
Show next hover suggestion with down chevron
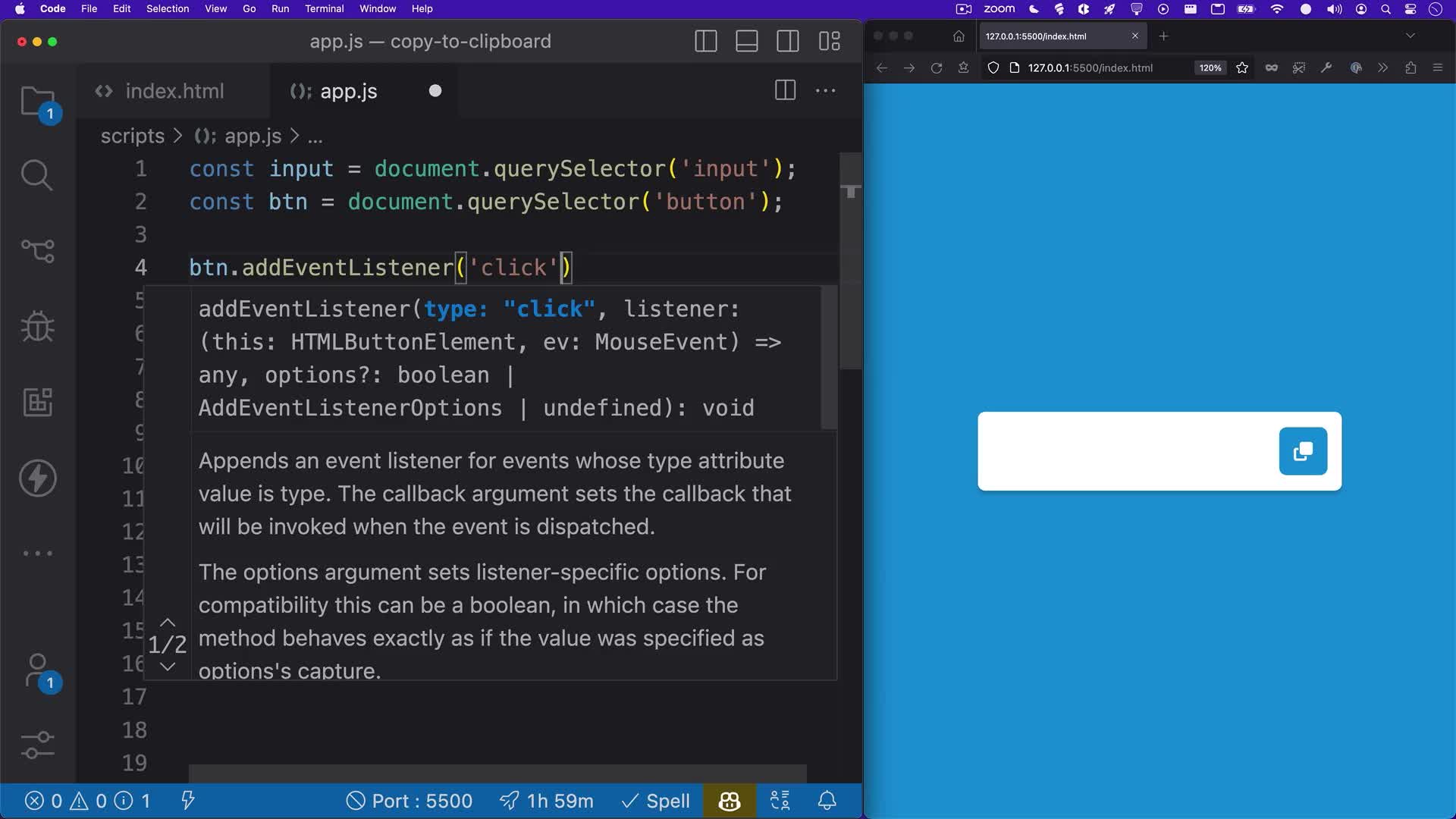[x=167, y=666]
